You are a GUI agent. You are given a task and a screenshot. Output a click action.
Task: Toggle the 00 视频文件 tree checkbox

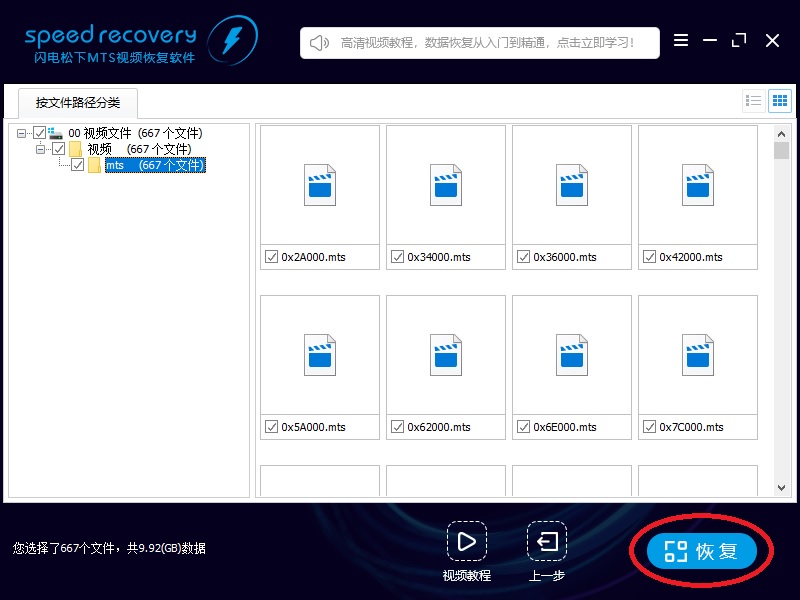tap(39, 133)
